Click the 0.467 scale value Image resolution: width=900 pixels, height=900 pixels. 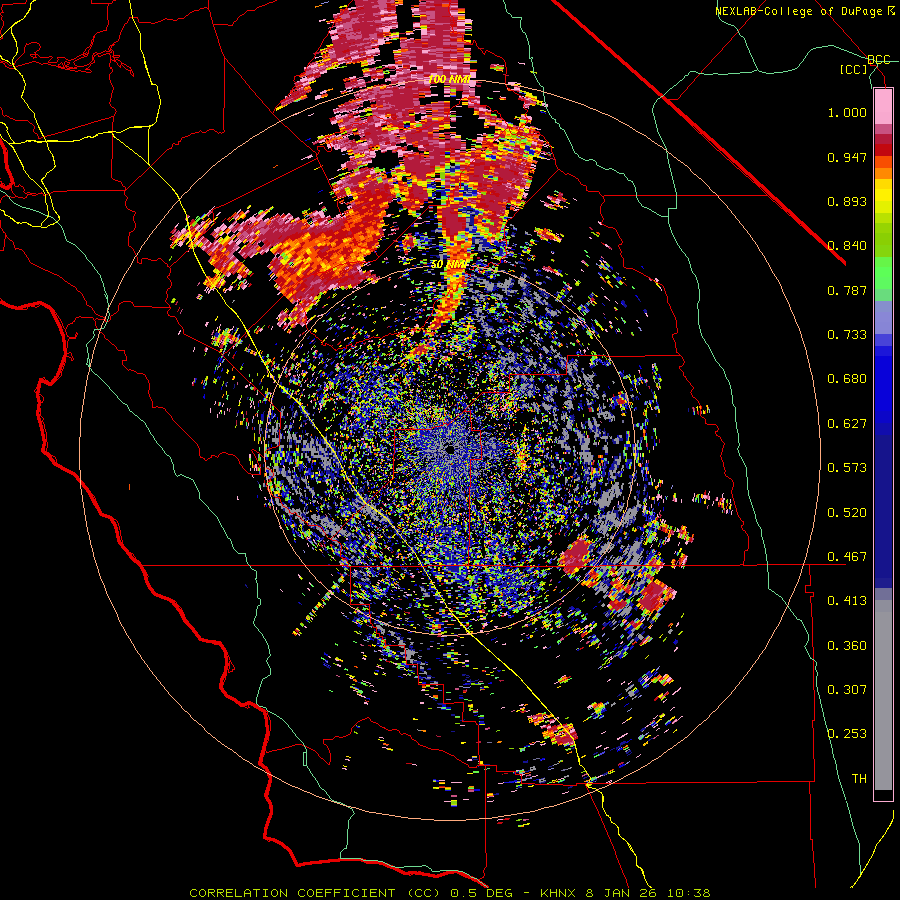tap(847, 557)
